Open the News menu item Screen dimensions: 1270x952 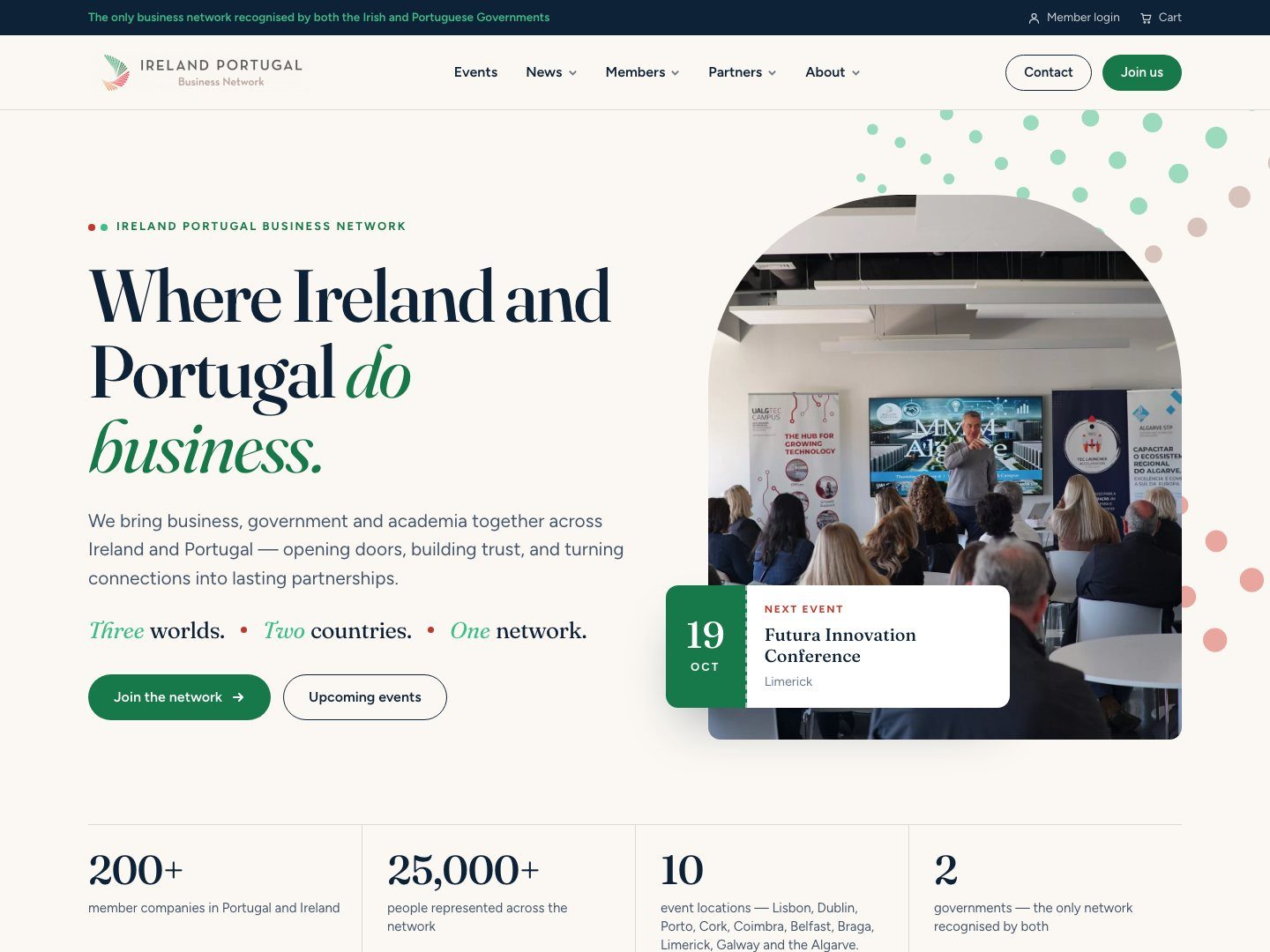coord(544,72)
